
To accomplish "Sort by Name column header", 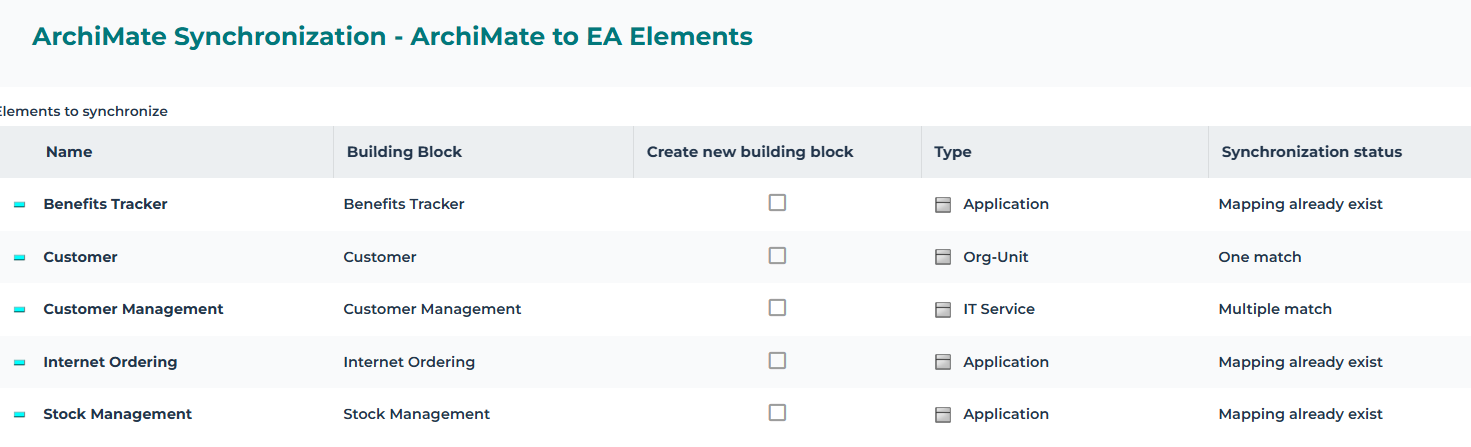I will (x=69, y=152).
